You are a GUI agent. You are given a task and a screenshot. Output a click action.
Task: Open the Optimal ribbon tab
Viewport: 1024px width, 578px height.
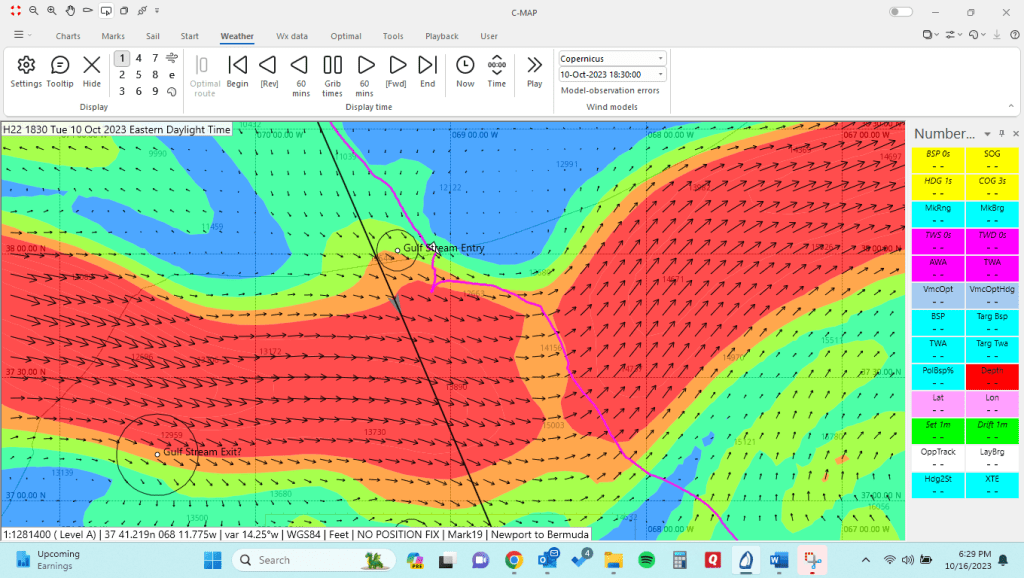point(345,36)
